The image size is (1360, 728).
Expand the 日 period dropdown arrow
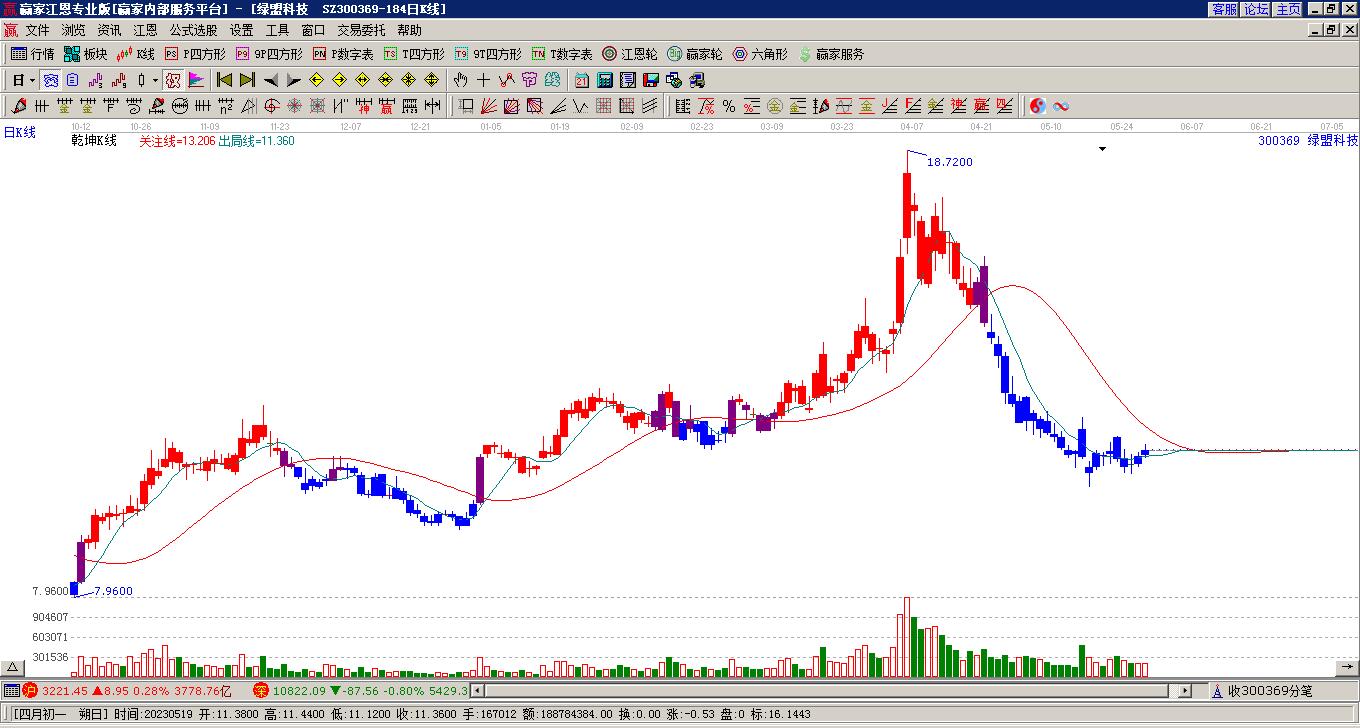pyautogui.click(x=32, y=80)
